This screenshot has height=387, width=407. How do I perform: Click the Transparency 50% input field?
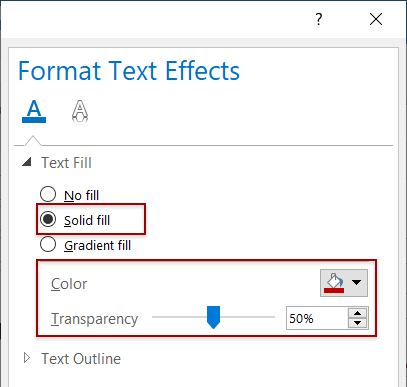coord(317,318)
